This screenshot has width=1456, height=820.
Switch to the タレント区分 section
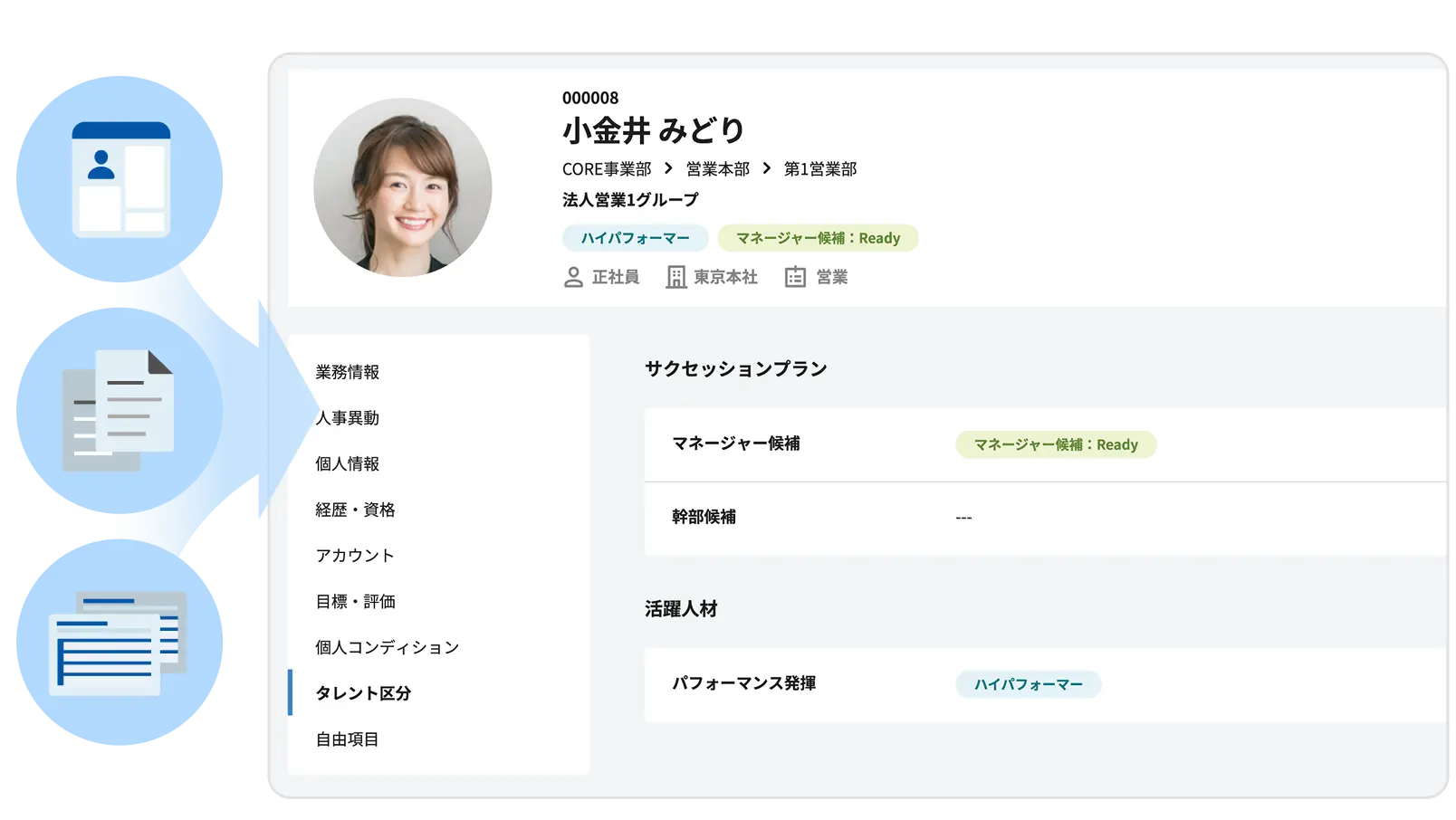point(362,693)
